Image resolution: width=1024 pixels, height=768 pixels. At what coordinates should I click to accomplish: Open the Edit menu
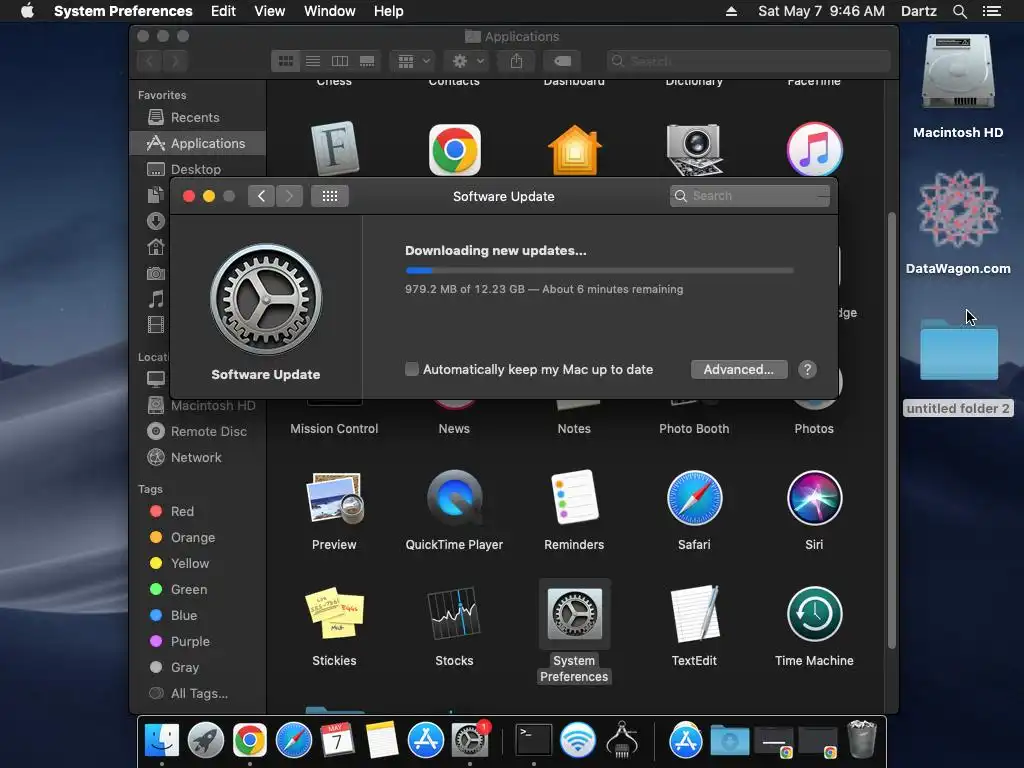pyautogui.click(x=223, y=11)
